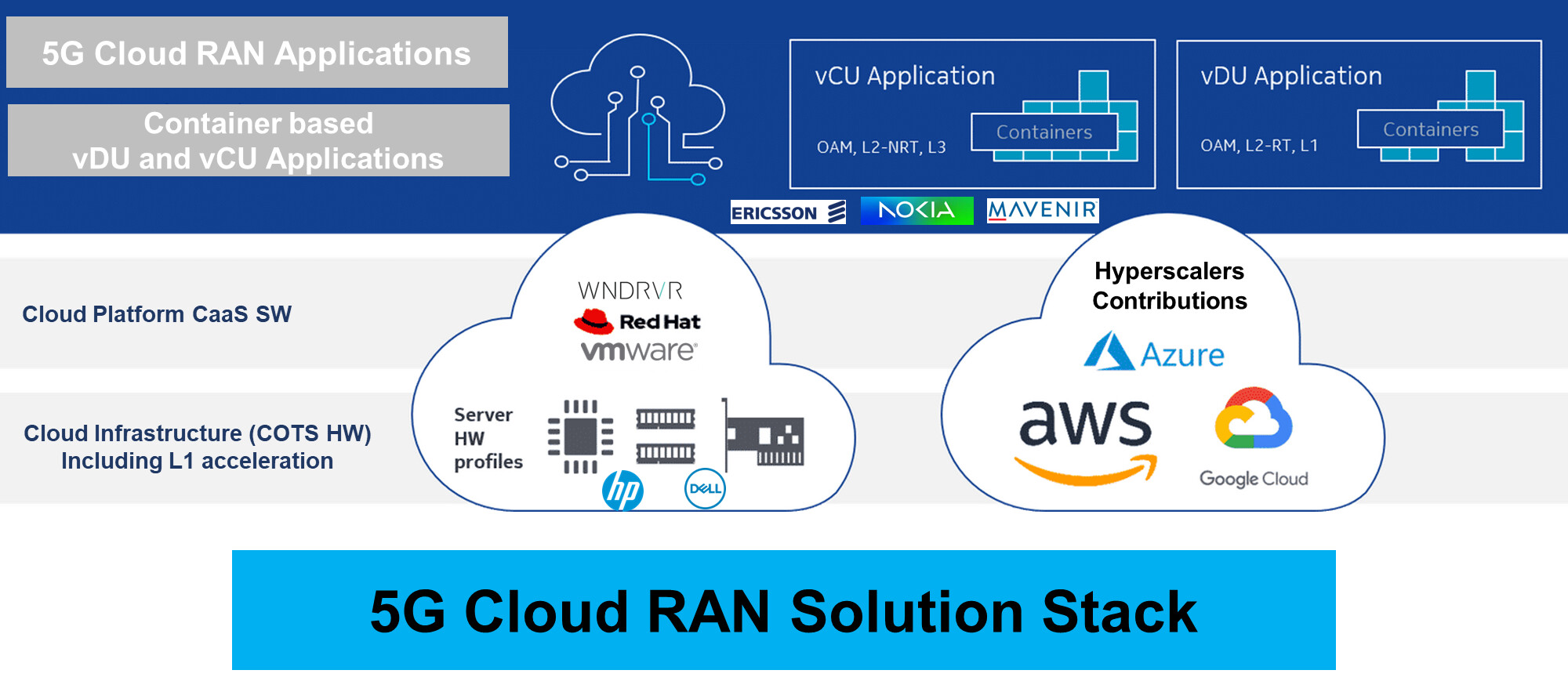Click the Nokia logo
The image size is (1568, 681).
[916, 211]
